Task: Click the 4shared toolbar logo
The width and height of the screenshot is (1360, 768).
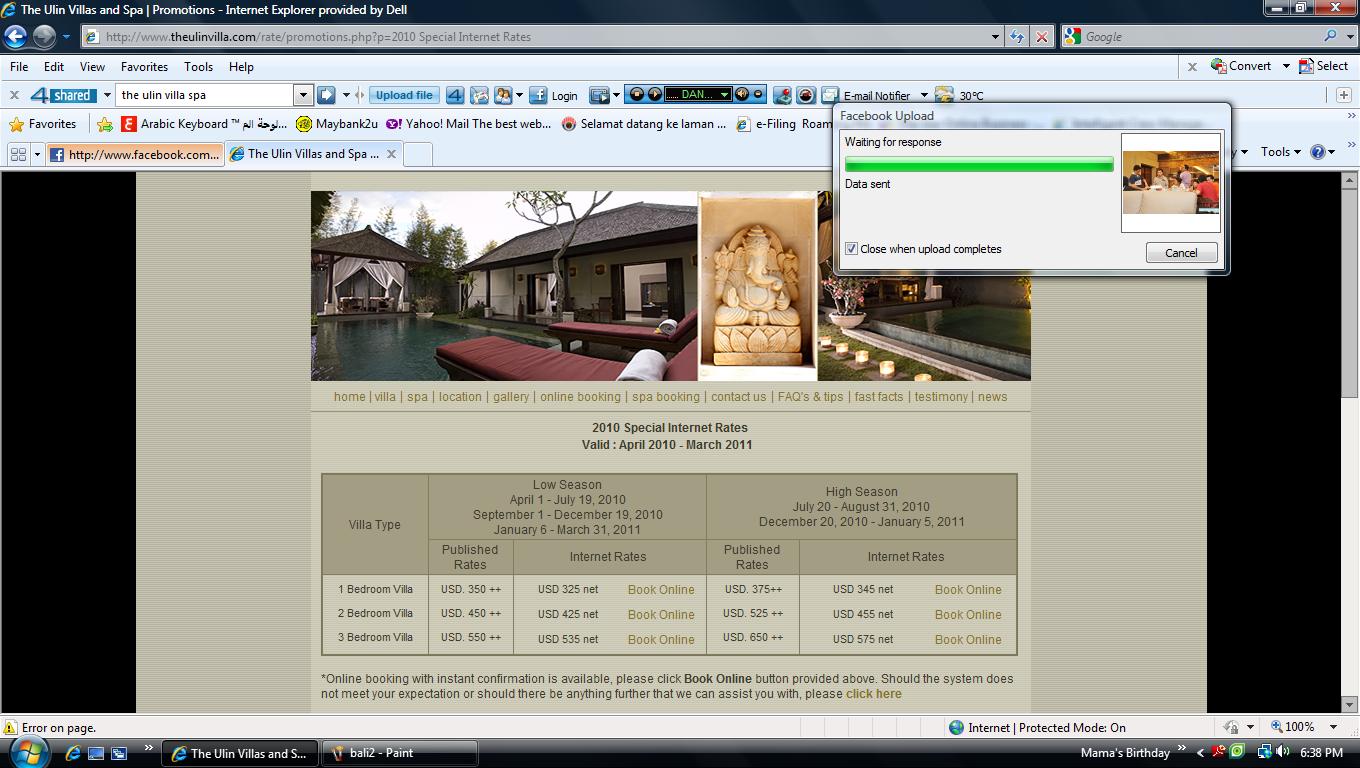Action: pos(62,95)
